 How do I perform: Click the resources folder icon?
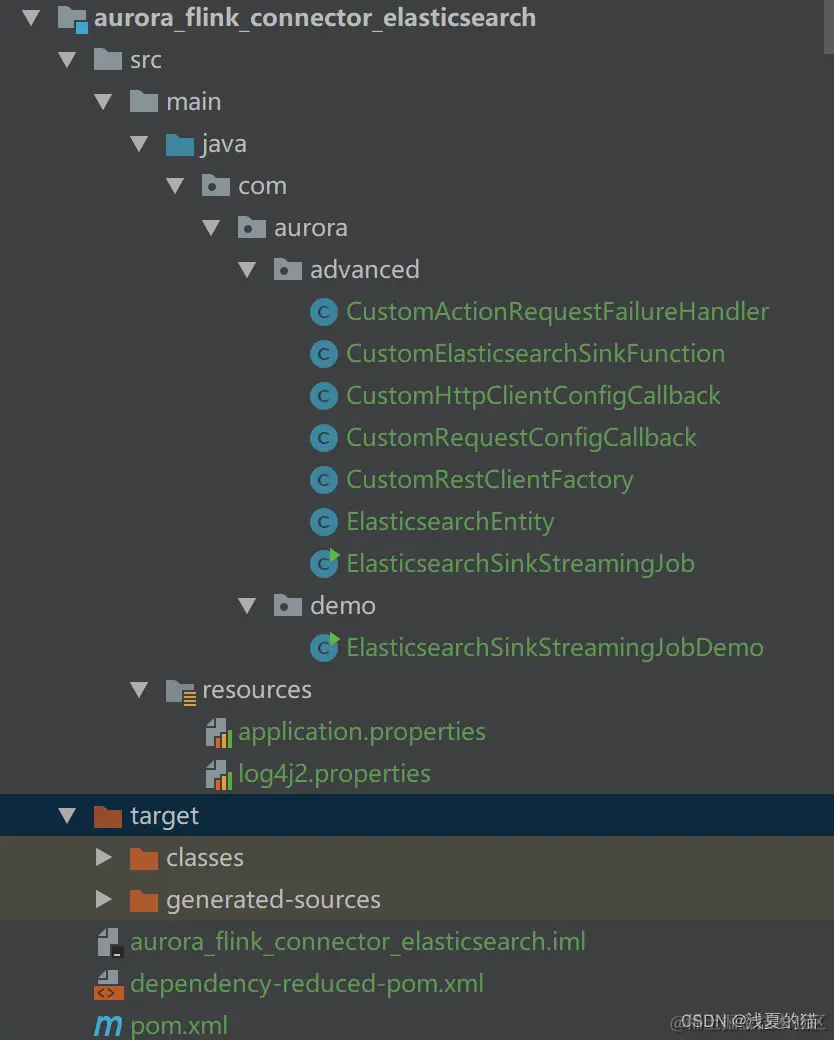coord(180,691)
